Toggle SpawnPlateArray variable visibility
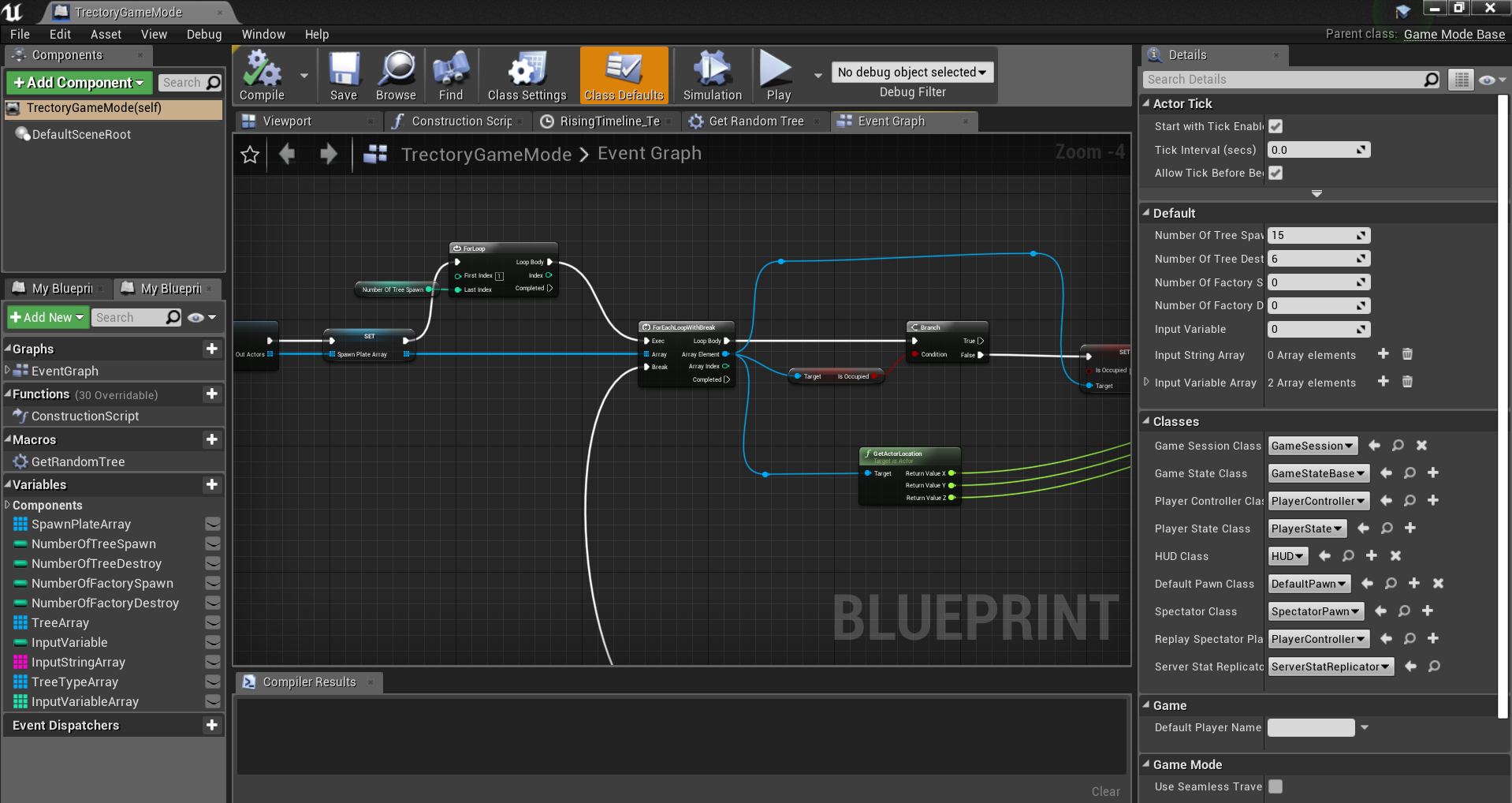The width and height of the screenshot is (1512, 803). click(212, 524)
